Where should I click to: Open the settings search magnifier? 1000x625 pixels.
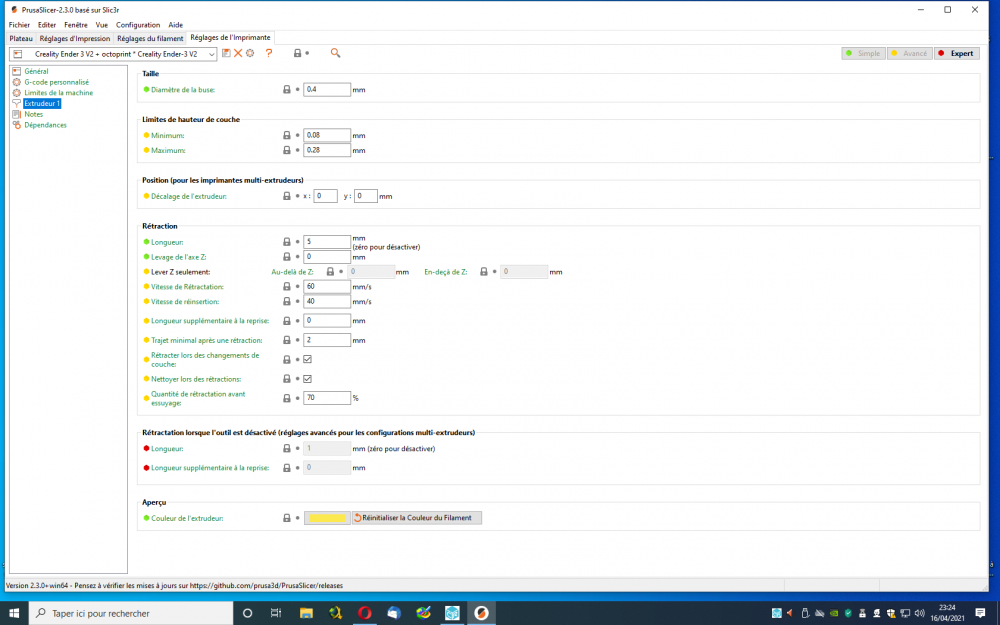[335, 54]
